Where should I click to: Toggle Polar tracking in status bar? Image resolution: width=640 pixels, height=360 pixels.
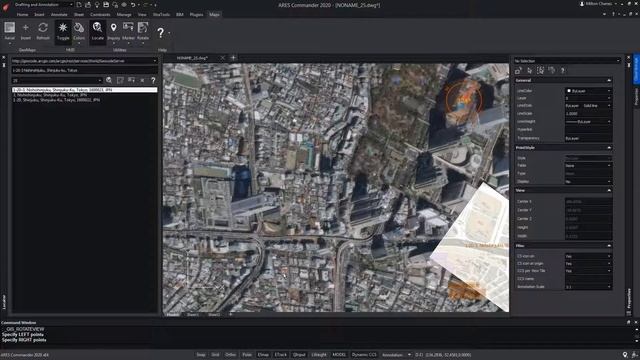pos(247,355)
